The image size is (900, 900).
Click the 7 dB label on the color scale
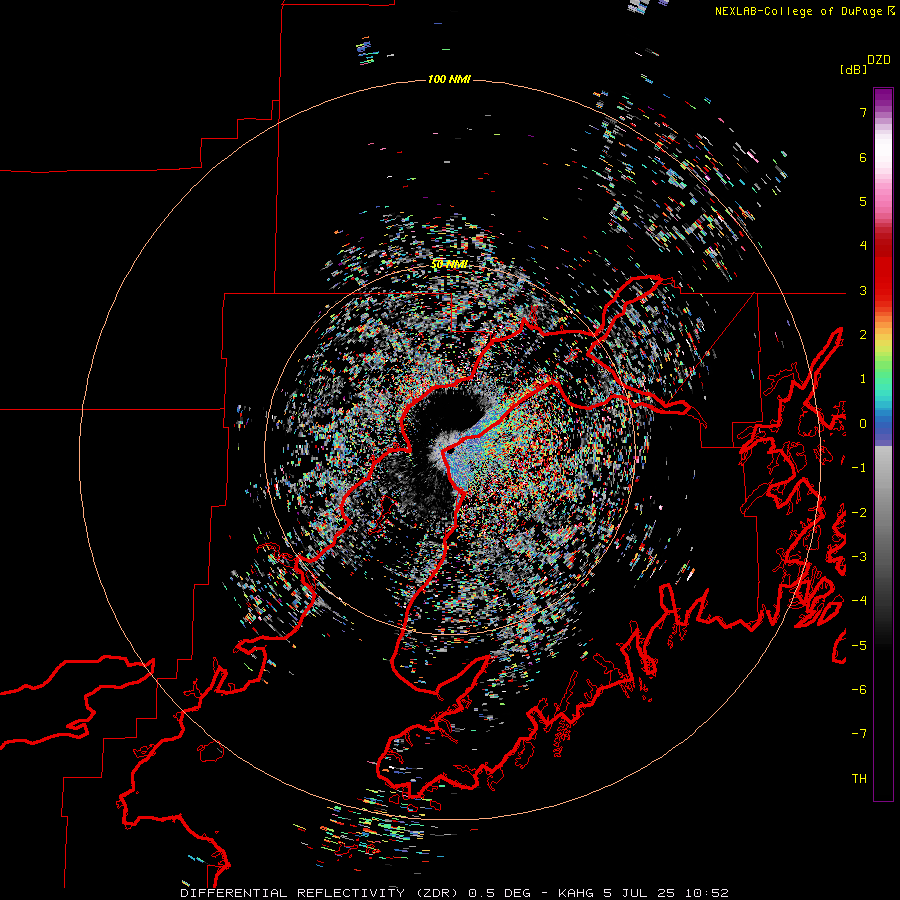pos(863,112)
